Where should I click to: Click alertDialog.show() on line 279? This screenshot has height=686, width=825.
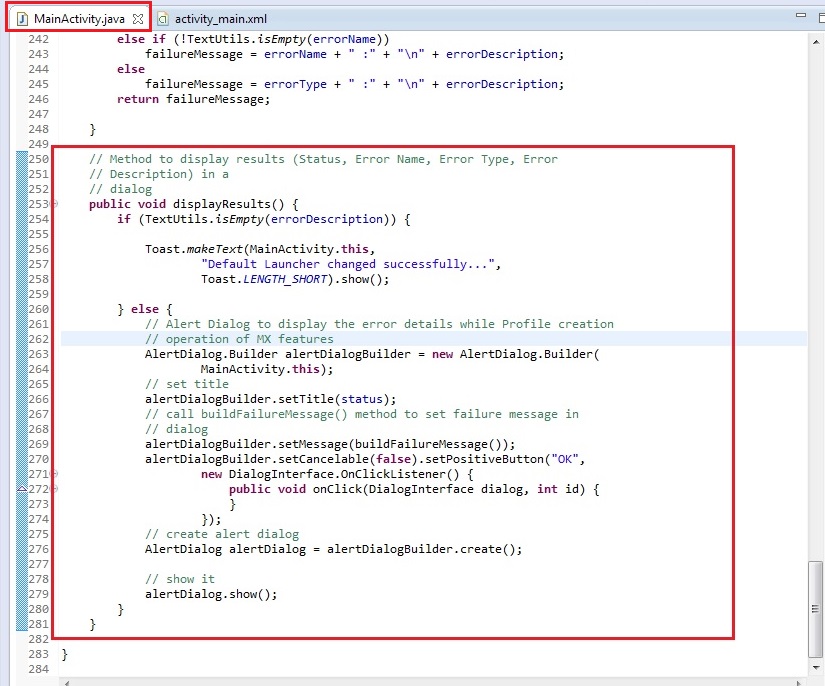pos(210,594)
